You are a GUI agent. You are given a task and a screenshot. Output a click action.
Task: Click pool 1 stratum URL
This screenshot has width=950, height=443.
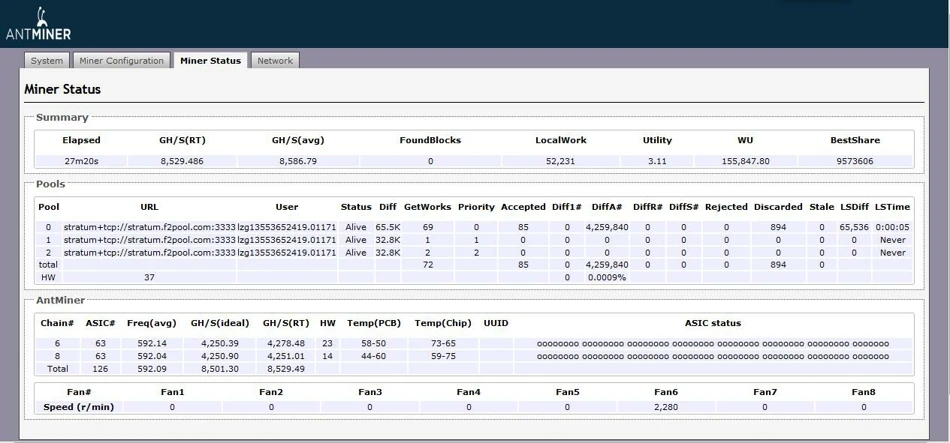point(149,240)
